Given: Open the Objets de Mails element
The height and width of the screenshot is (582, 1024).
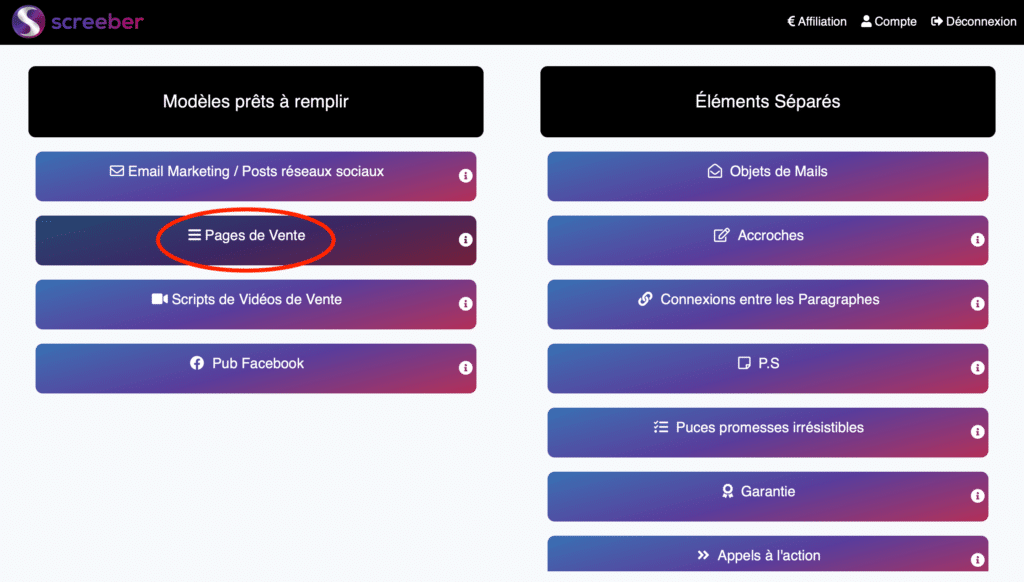Looking at the screenshot, I should 767,172.
